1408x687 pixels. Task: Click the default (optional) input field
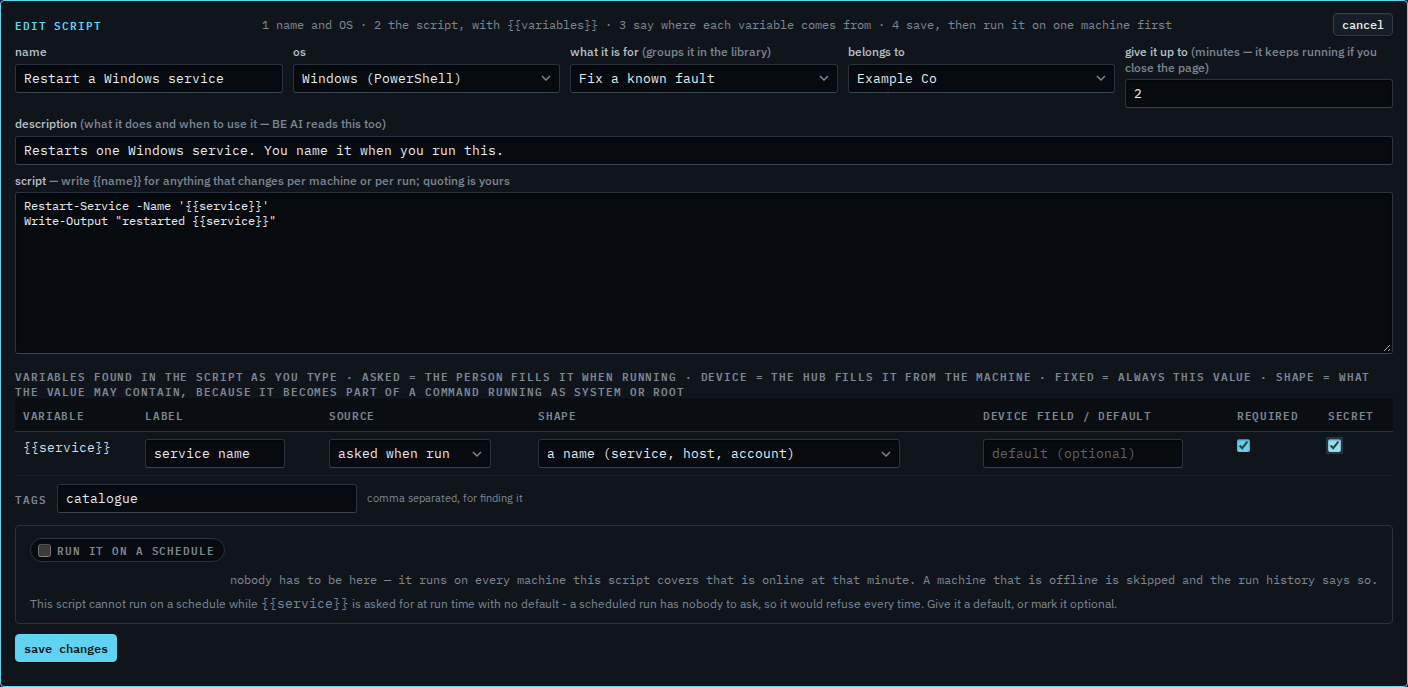pos(1083,453)
